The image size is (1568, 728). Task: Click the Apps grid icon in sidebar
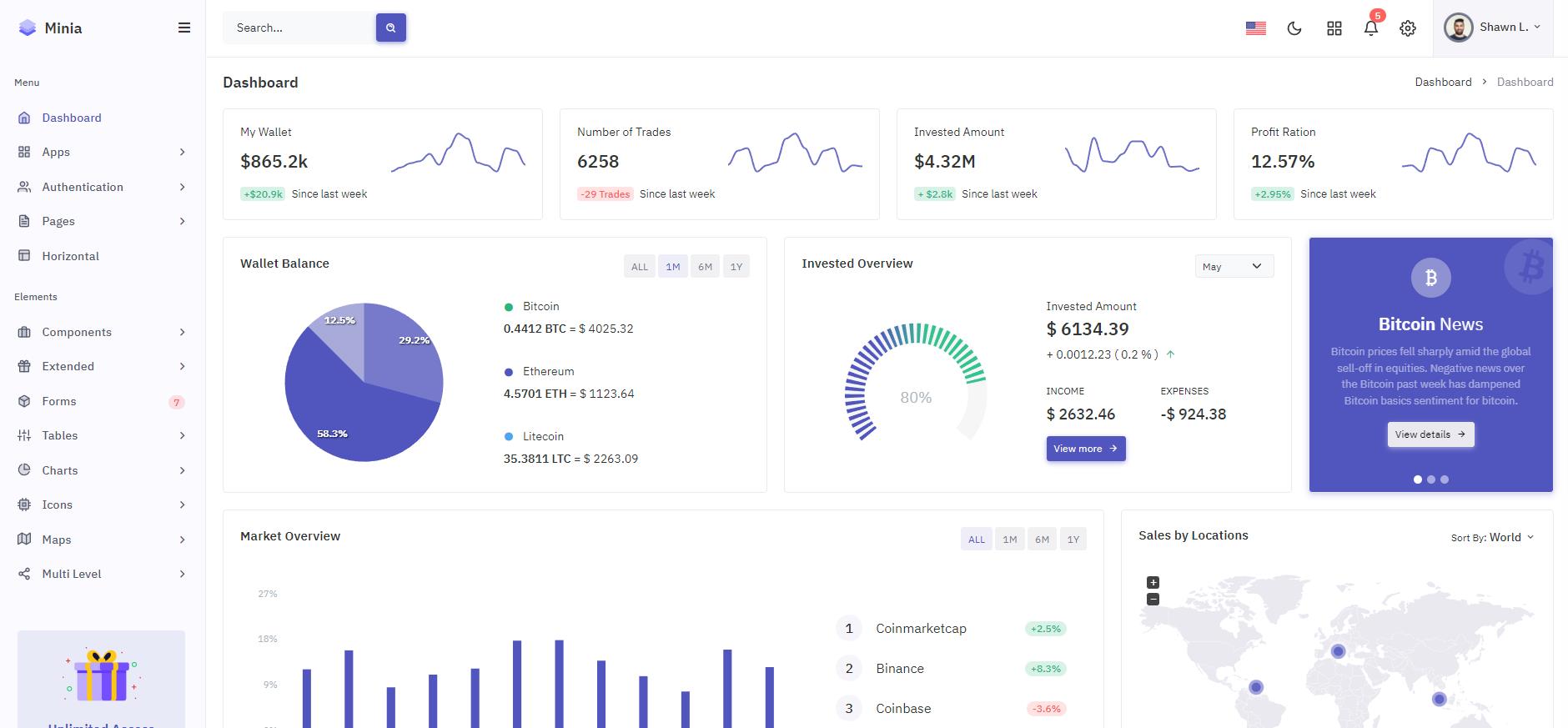pos(24,152)
